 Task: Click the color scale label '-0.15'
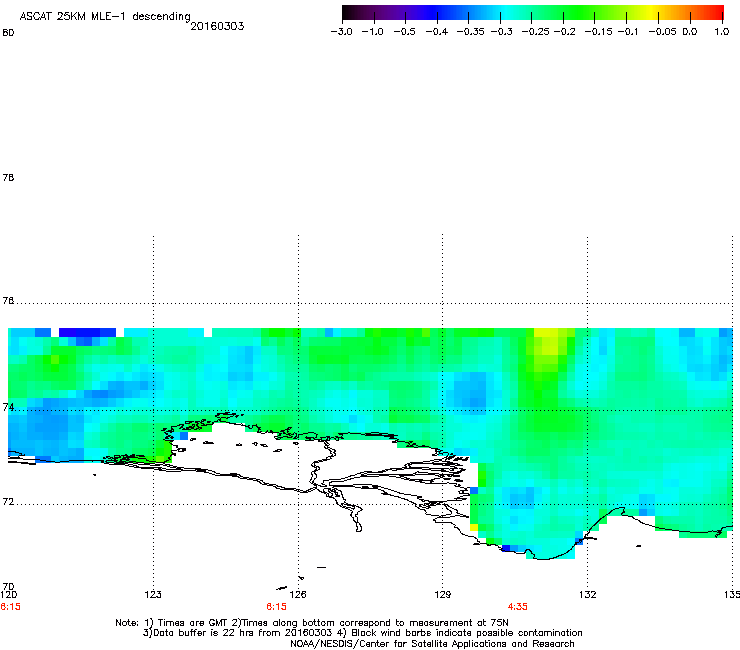[x=598, y=32]
